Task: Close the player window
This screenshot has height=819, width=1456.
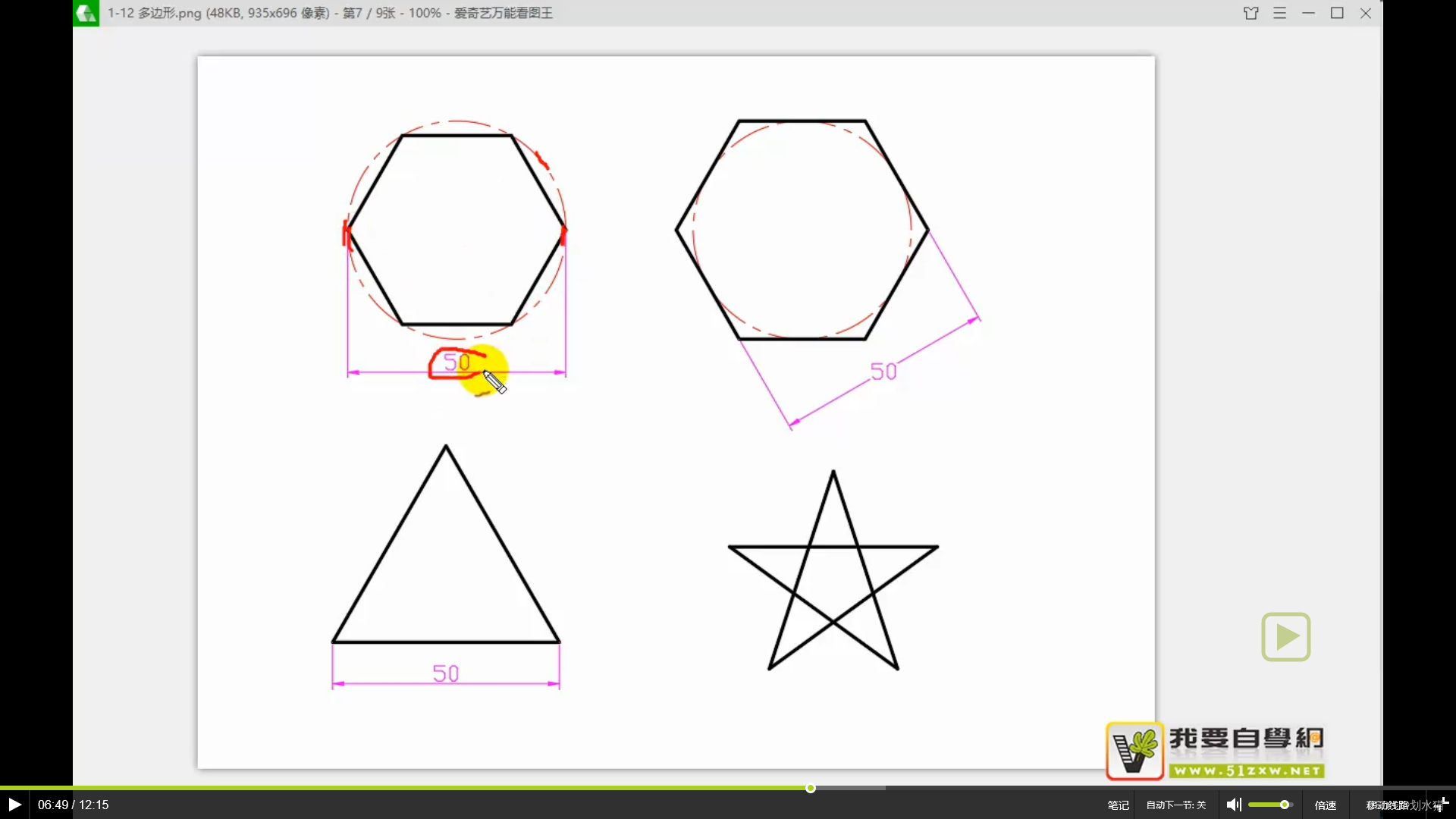Action: click(x=1367, y=13)
